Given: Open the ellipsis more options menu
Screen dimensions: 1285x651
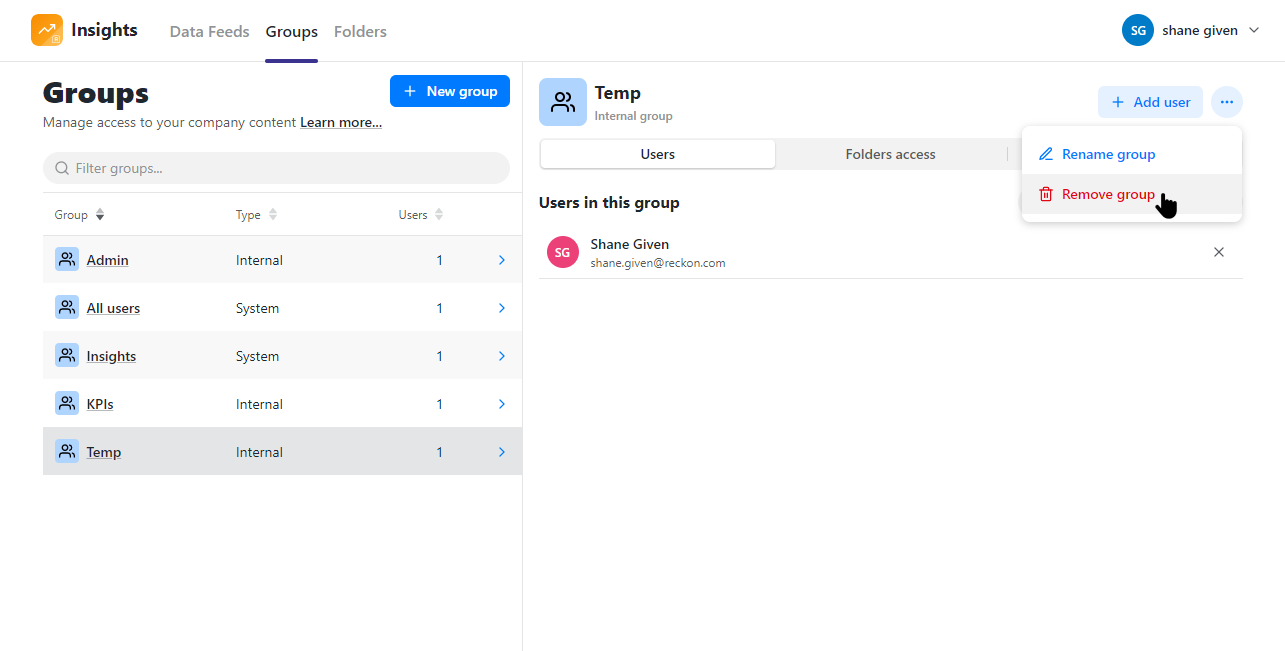Looking at the screenshot, I should [1226, 101].
